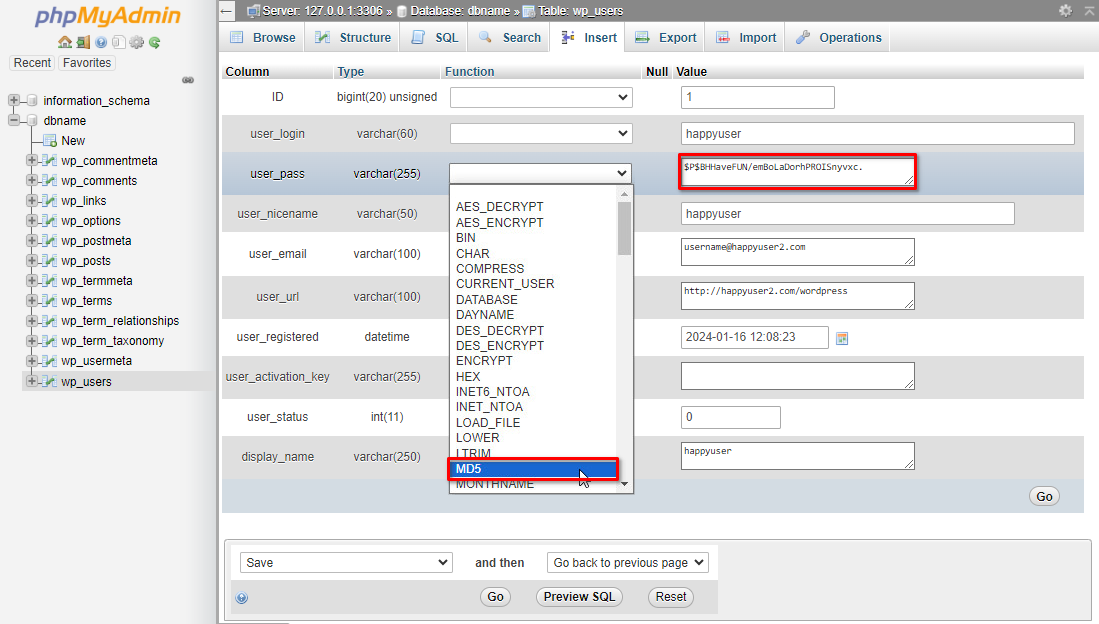Expand wp_comments table node
1099x624 pixels.
32,180
